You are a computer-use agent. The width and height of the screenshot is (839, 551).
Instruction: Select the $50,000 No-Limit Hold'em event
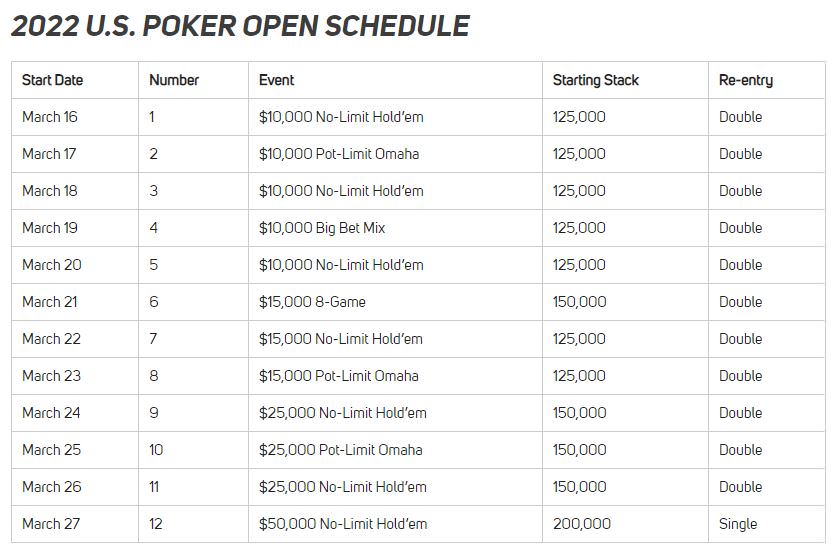pyautogui.click(x=343, y=524)
